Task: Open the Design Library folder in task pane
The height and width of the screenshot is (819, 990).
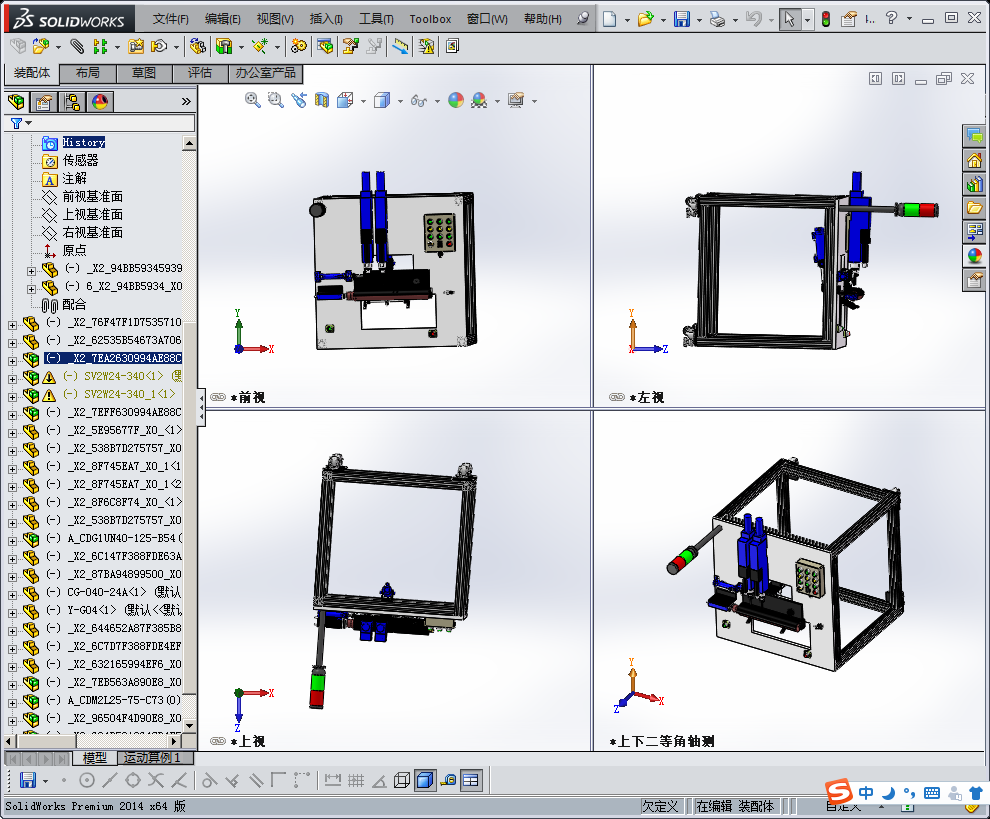Action: click(x=974, y=207)
